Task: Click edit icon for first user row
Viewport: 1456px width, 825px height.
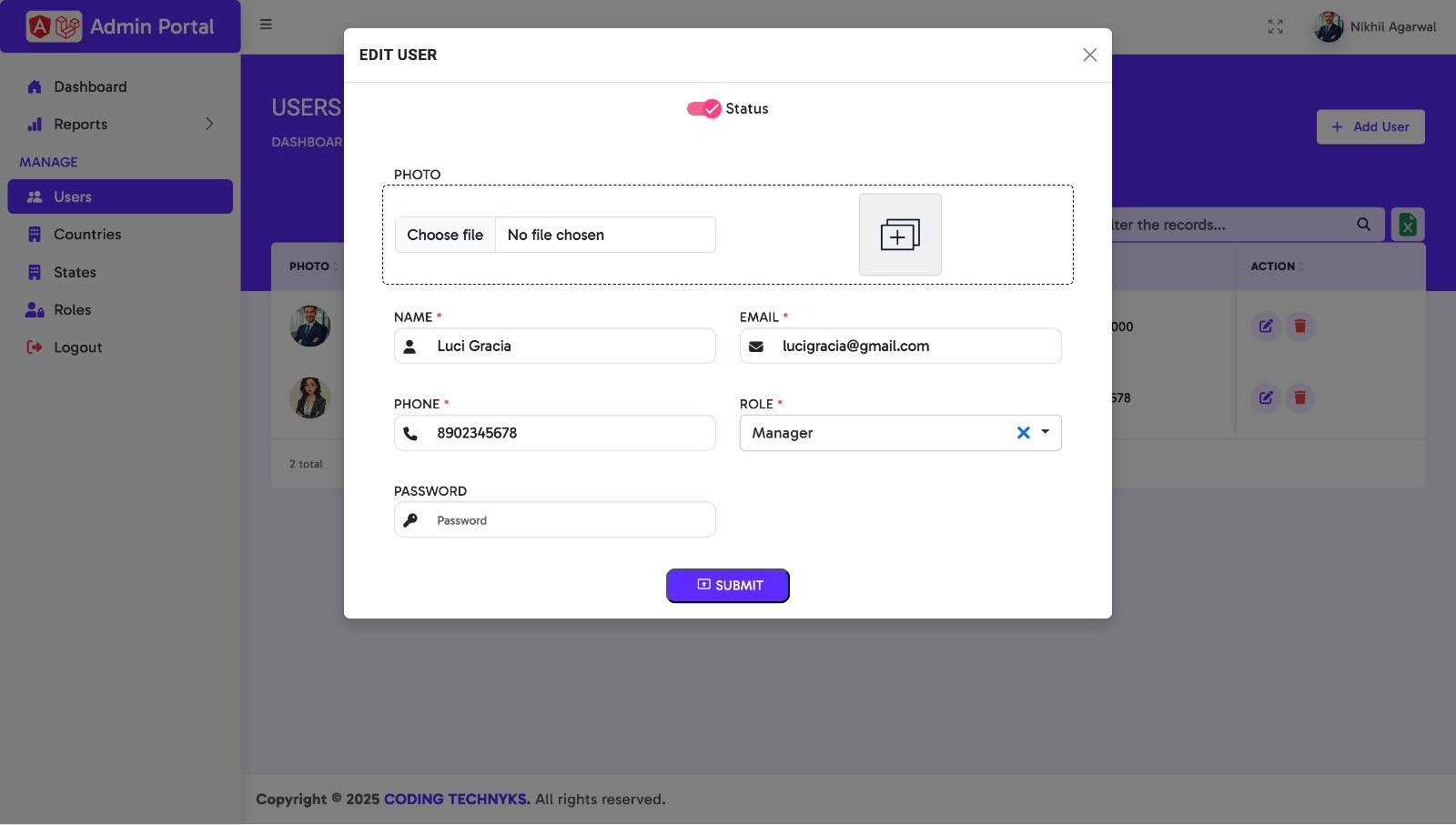Action: click(1266, 326)
